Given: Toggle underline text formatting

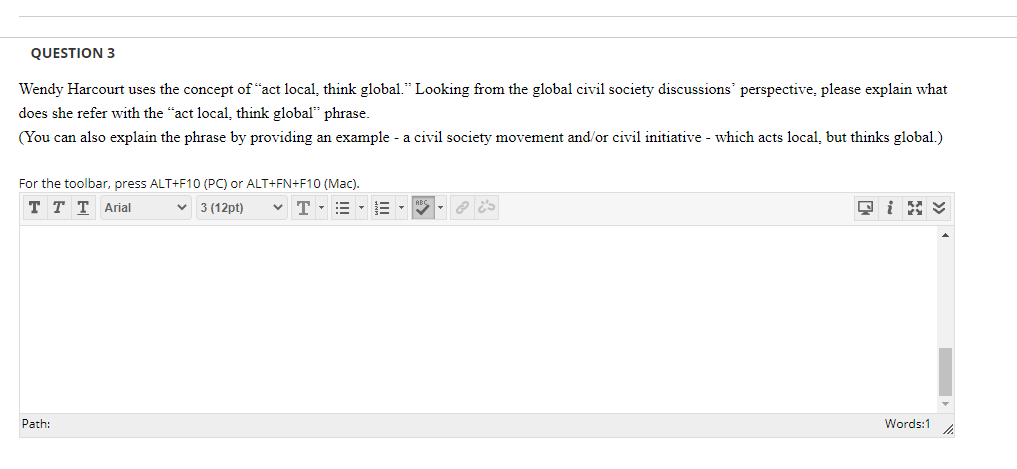Looking at the screenshot, I should coord(82,208).
